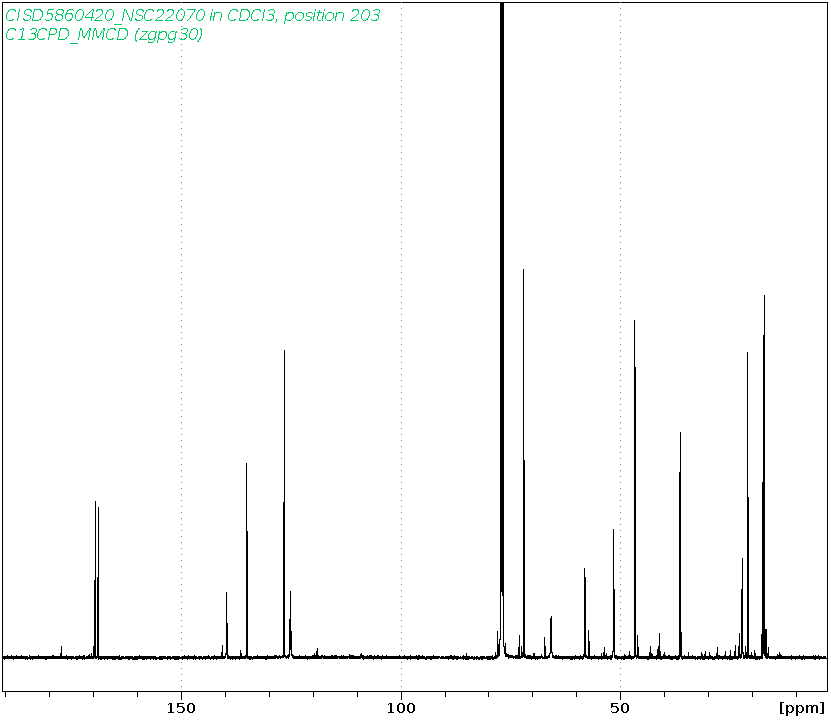Viewport: 831px width, 720px height.
Task: Select the experiment label C13CPD_MMCD (zgpg30)
Action: click(x=104, y=34)
